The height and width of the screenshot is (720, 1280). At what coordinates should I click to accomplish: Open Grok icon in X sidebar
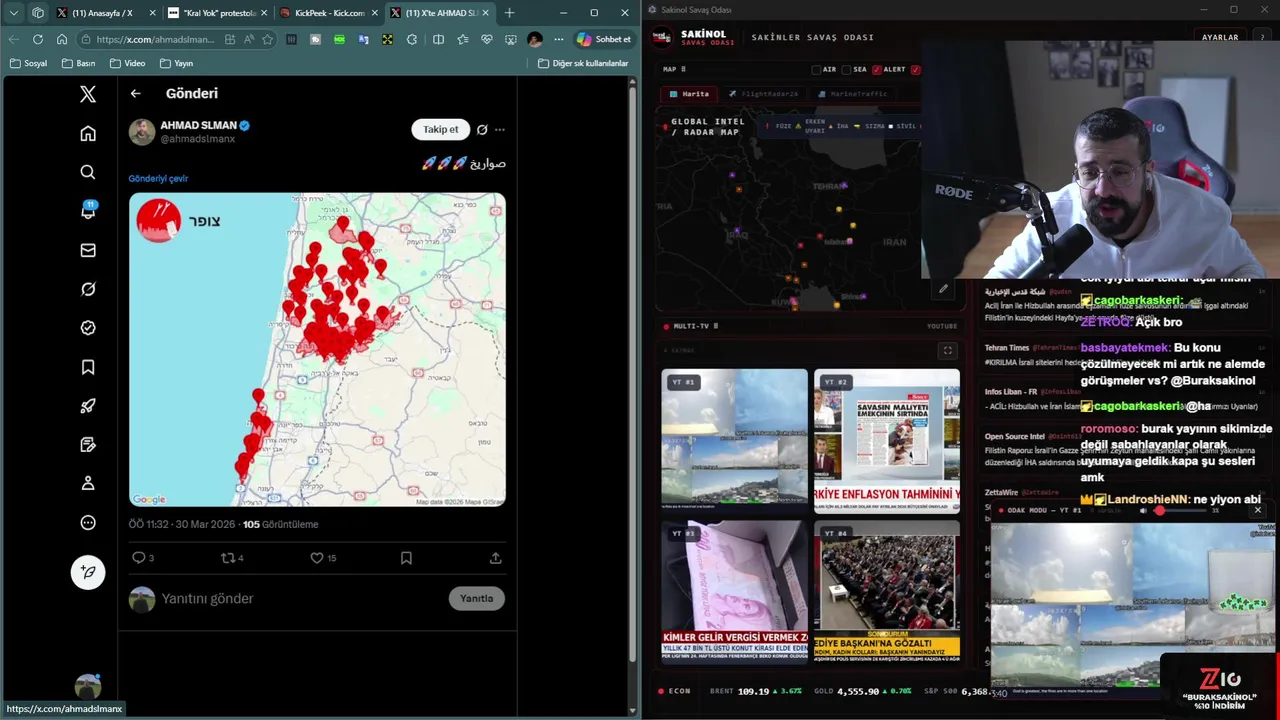(x=88, y=289)
